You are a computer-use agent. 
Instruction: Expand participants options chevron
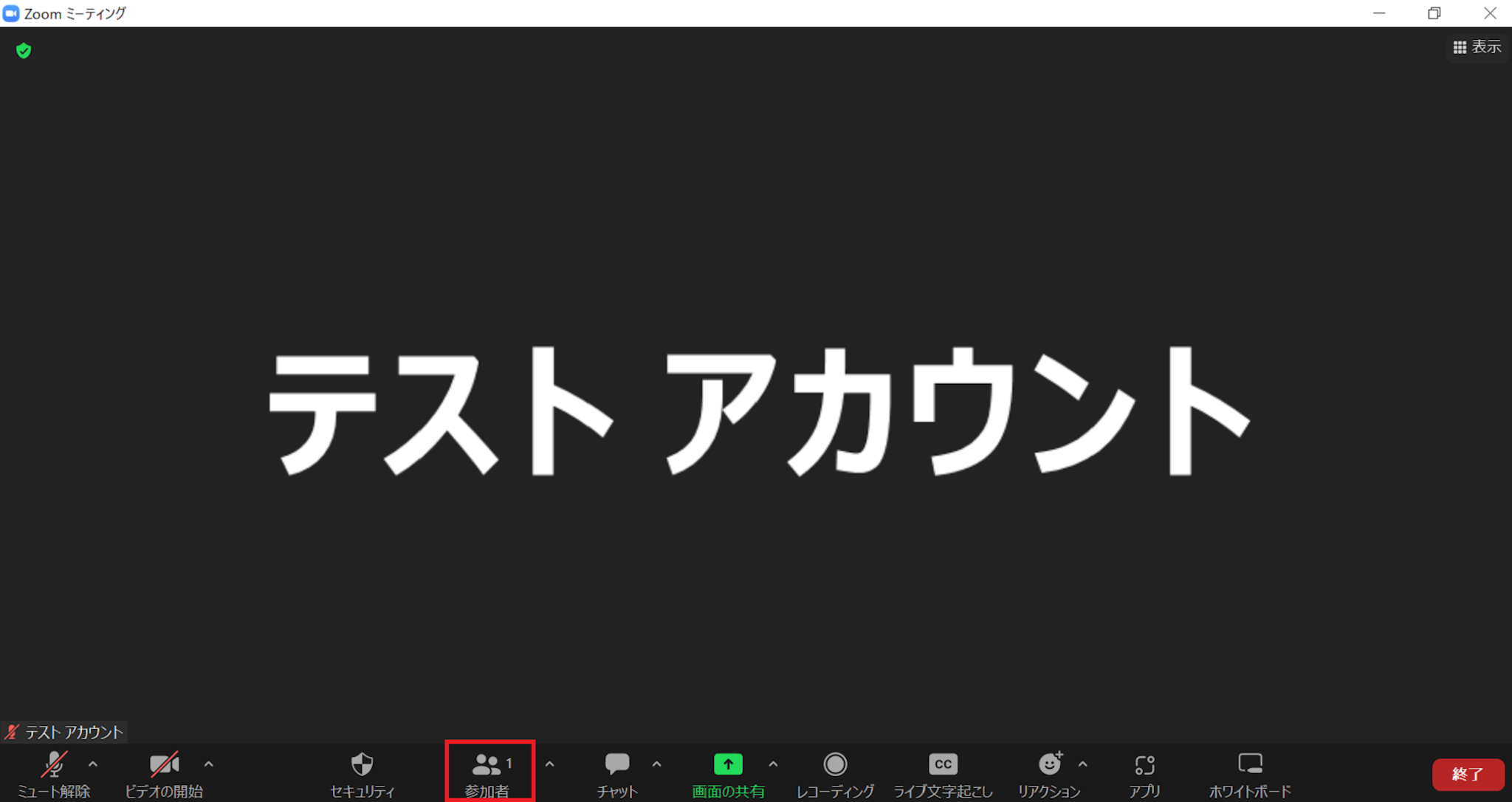(549, 764)
